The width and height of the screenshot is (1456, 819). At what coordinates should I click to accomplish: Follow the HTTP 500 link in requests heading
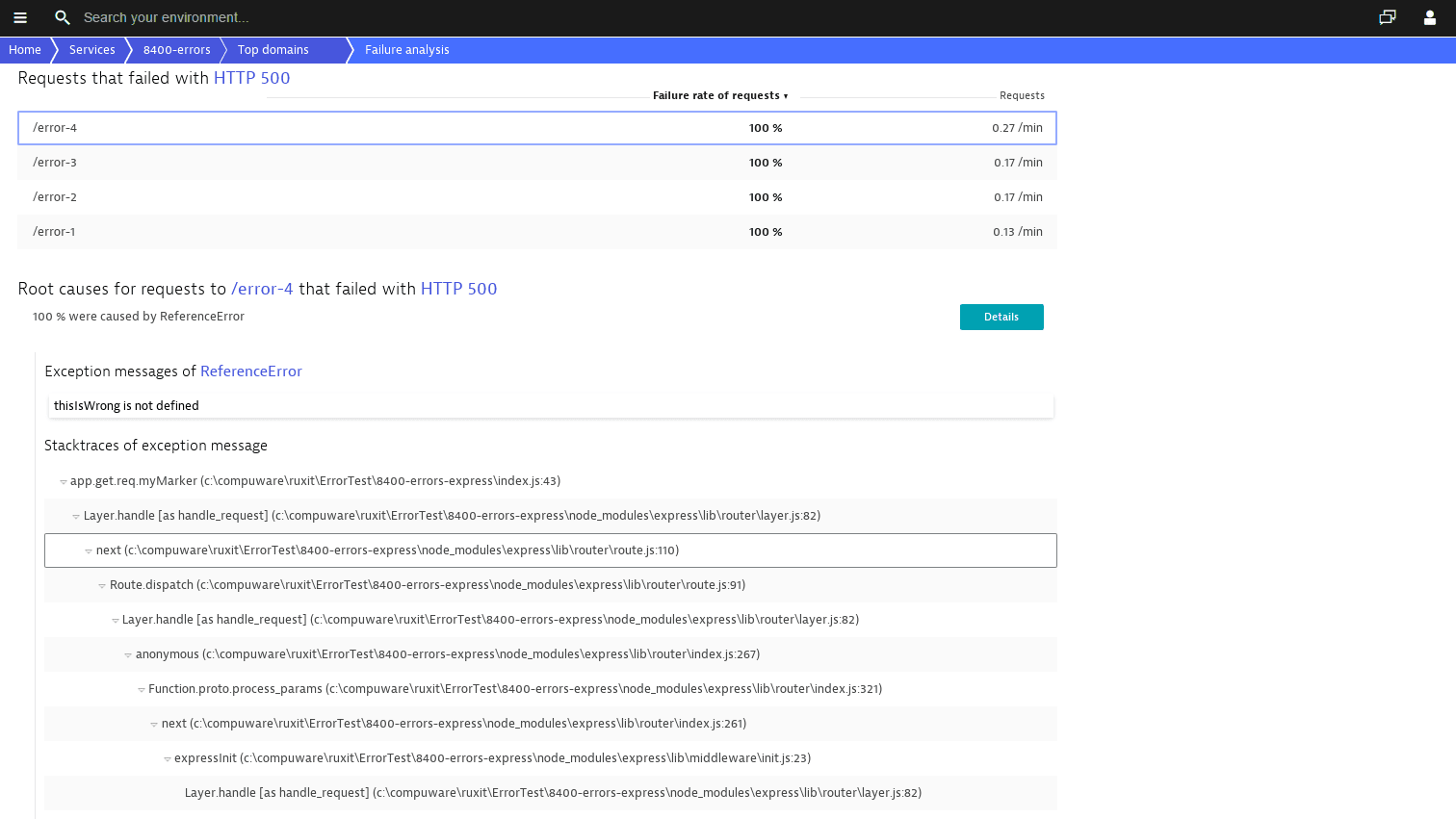(x=251, y=78)
